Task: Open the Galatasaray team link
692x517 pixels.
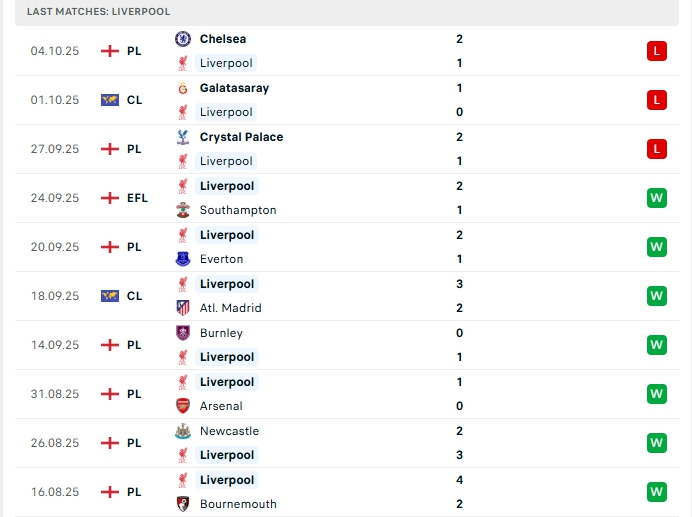Action: (234, 88)
